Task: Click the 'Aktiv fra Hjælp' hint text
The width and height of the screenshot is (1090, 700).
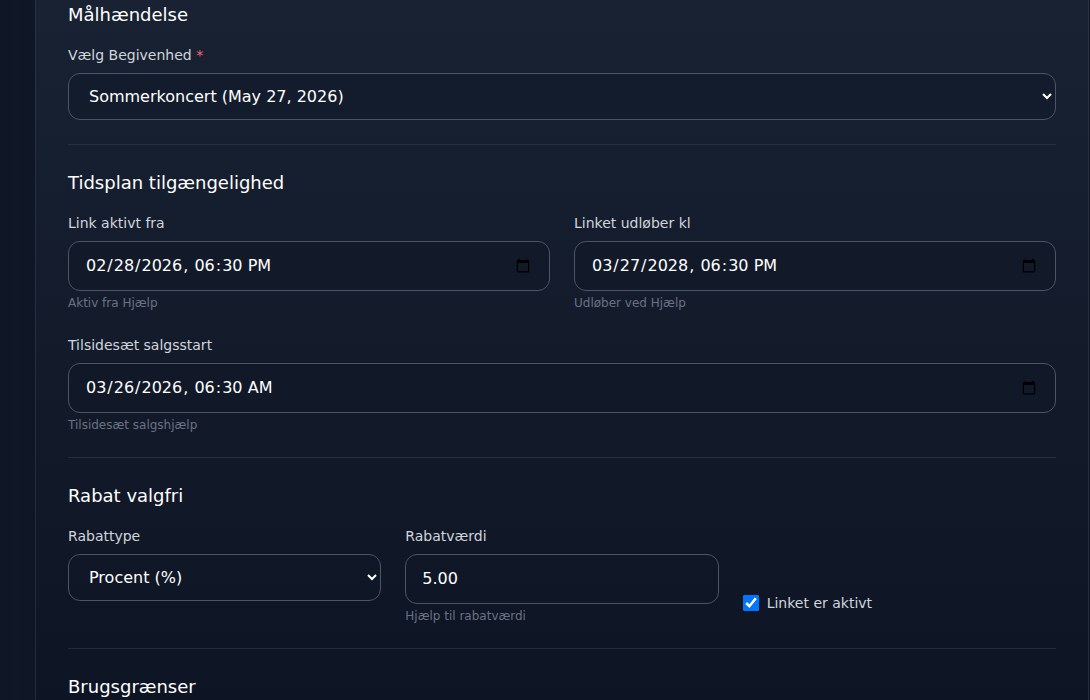Action: pyautogui.click(x=113, y=302)
